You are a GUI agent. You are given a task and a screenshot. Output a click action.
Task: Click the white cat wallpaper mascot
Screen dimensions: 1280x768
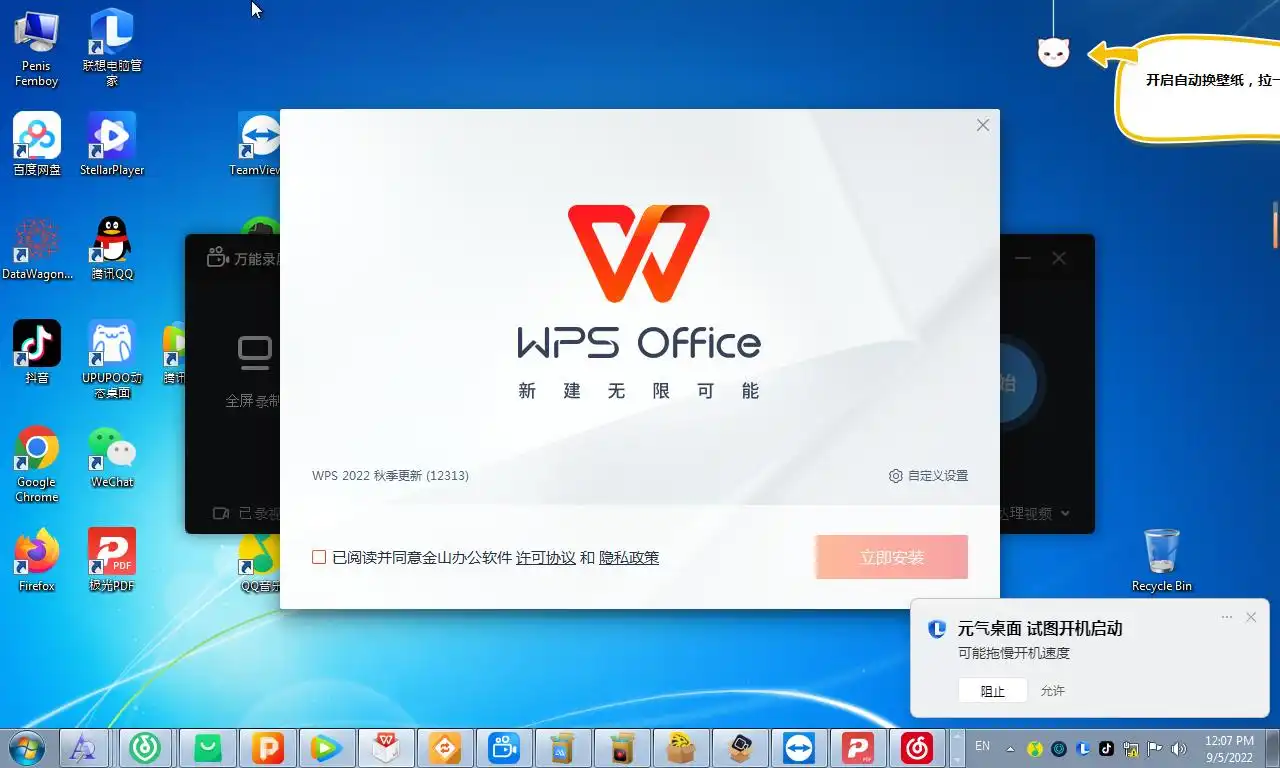tap(1054, 52)
